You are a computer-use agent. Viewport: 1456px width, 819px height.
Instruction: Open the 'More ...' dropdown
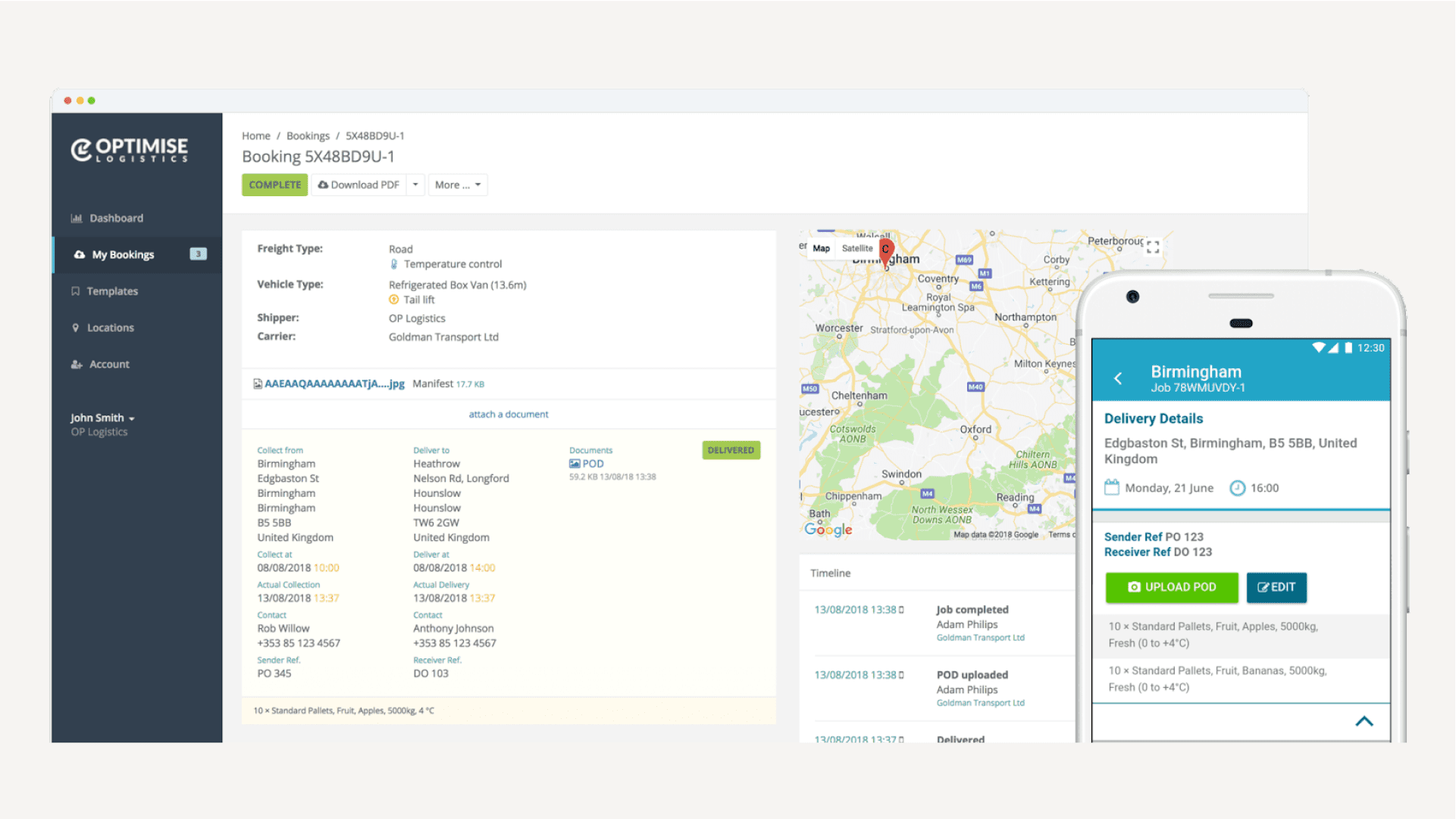pyautogui.click(x=457, y=184)
